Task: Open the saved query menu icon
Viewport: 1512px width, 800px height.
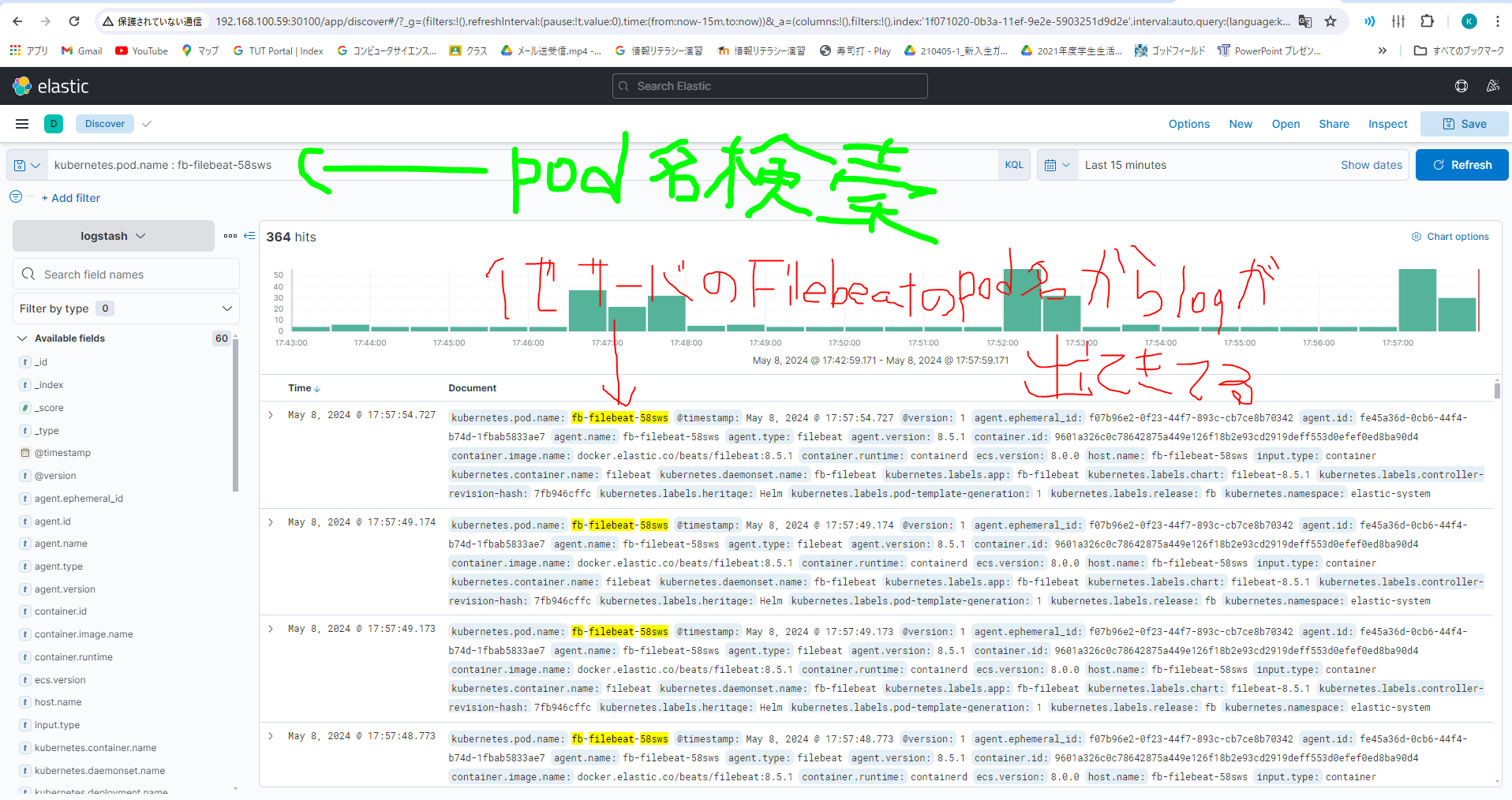Action: (26, 164)
